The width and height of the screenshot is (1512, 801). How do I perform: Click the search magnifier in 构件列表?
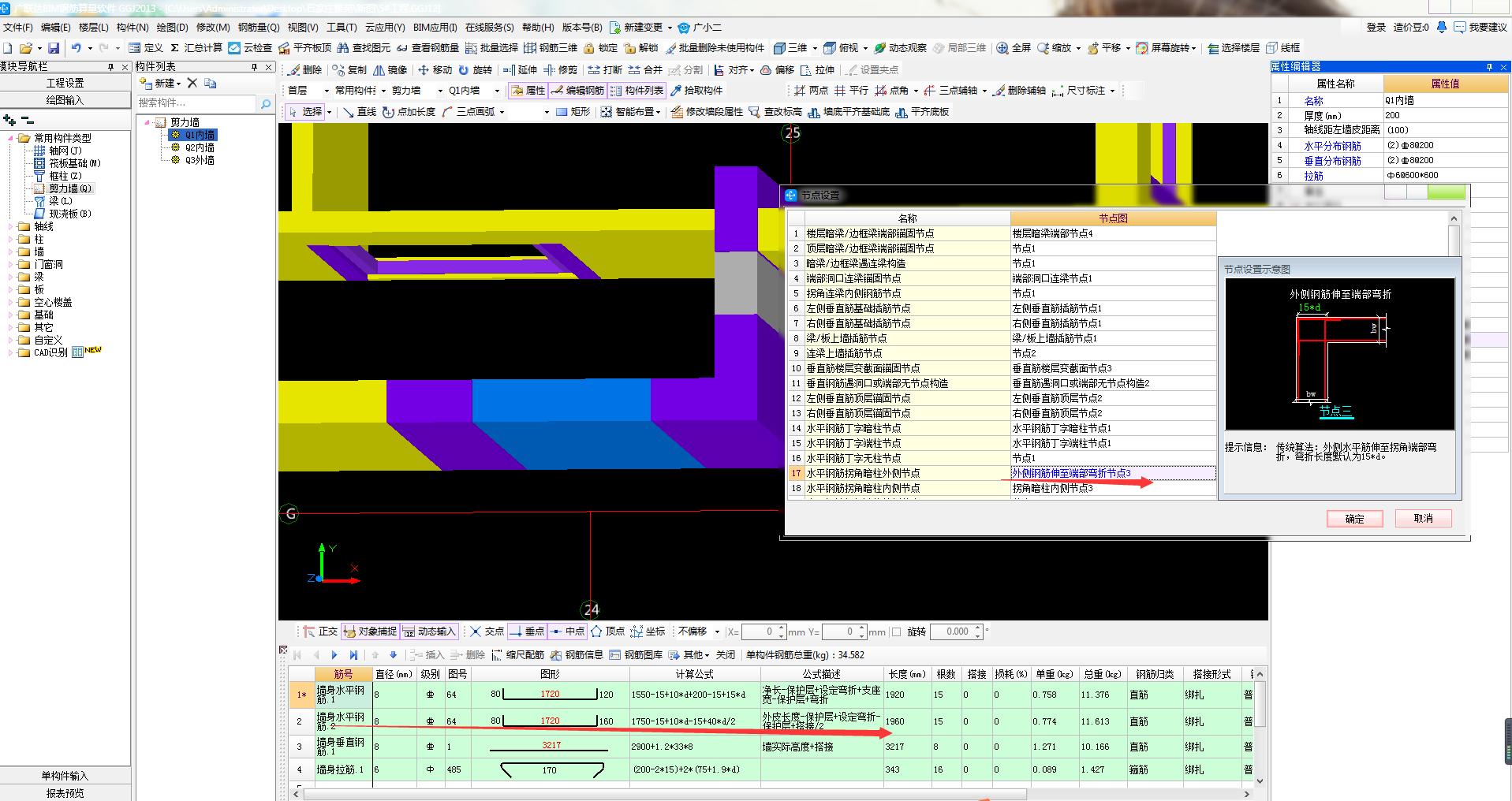click(x=266, y=103)
